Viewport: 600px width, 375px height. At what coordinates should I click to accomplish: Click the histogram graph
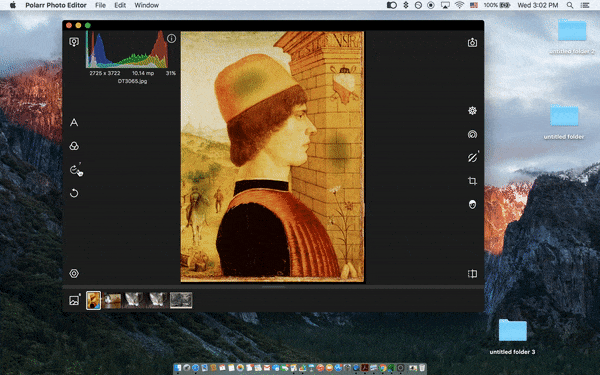point(127,50)
